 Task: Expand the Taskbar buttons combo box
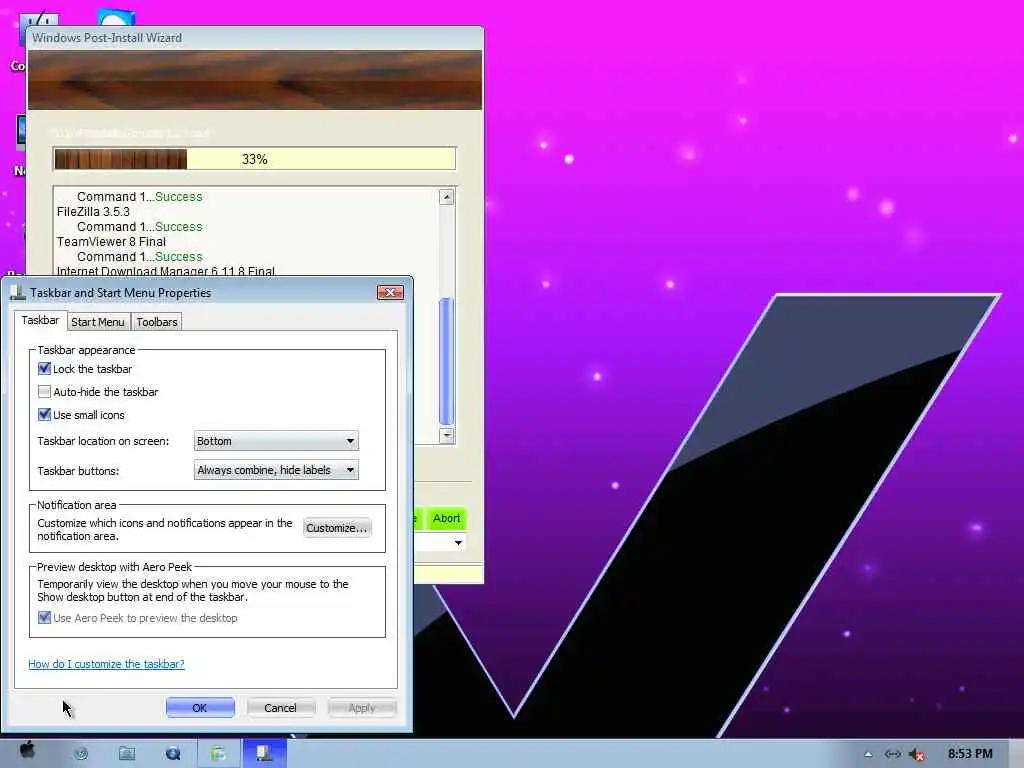click(276, 470)
